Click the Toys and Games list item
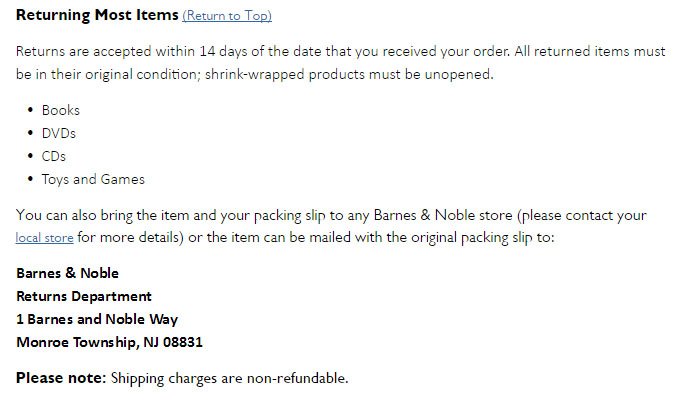Image resolution: width=694 pixels, height=400 pixels. (x=93, y=179)
